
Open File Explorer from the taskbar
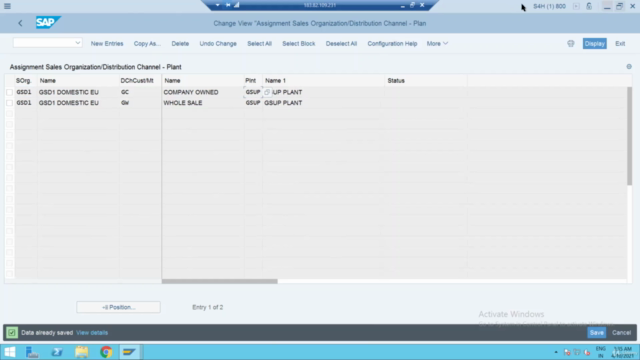pyautogui.click(x=82, y=352)
